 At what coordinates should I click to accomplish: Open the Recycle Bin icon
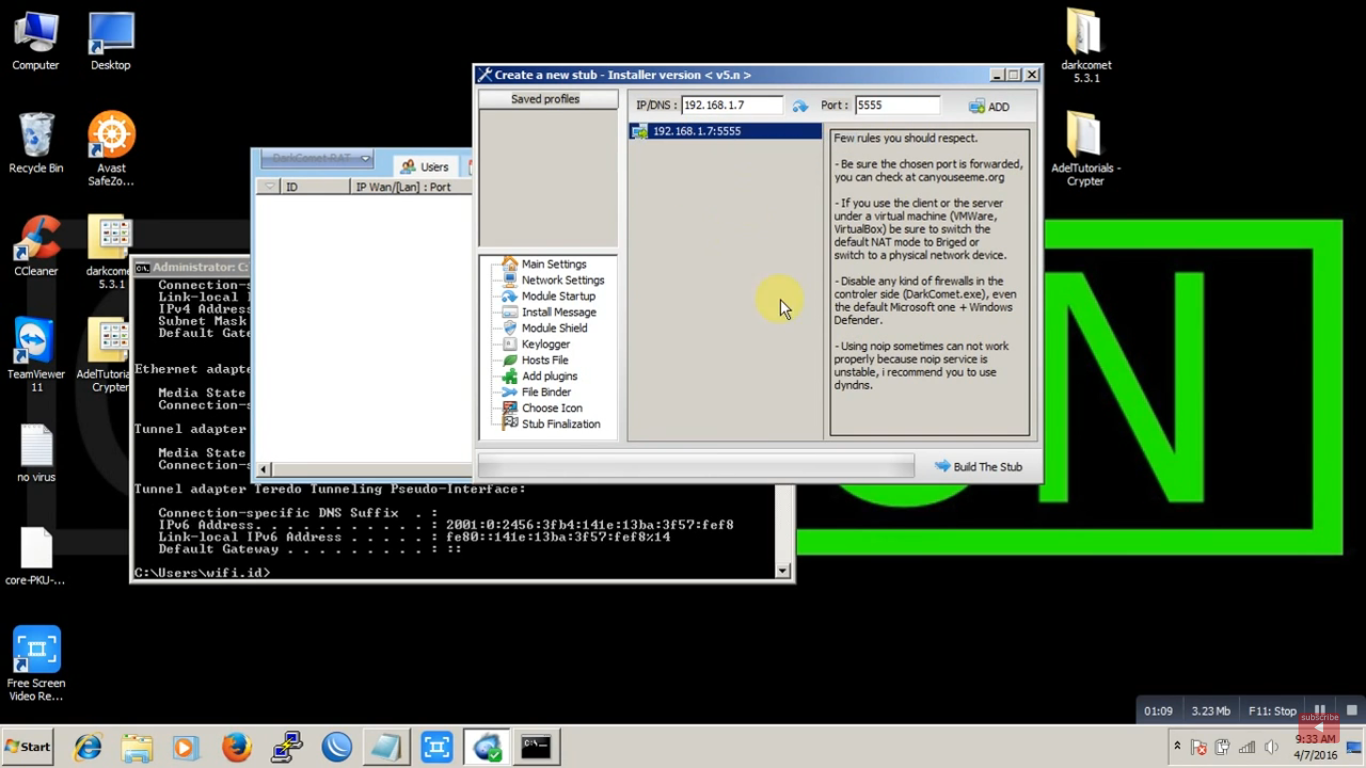click(36, 144)
